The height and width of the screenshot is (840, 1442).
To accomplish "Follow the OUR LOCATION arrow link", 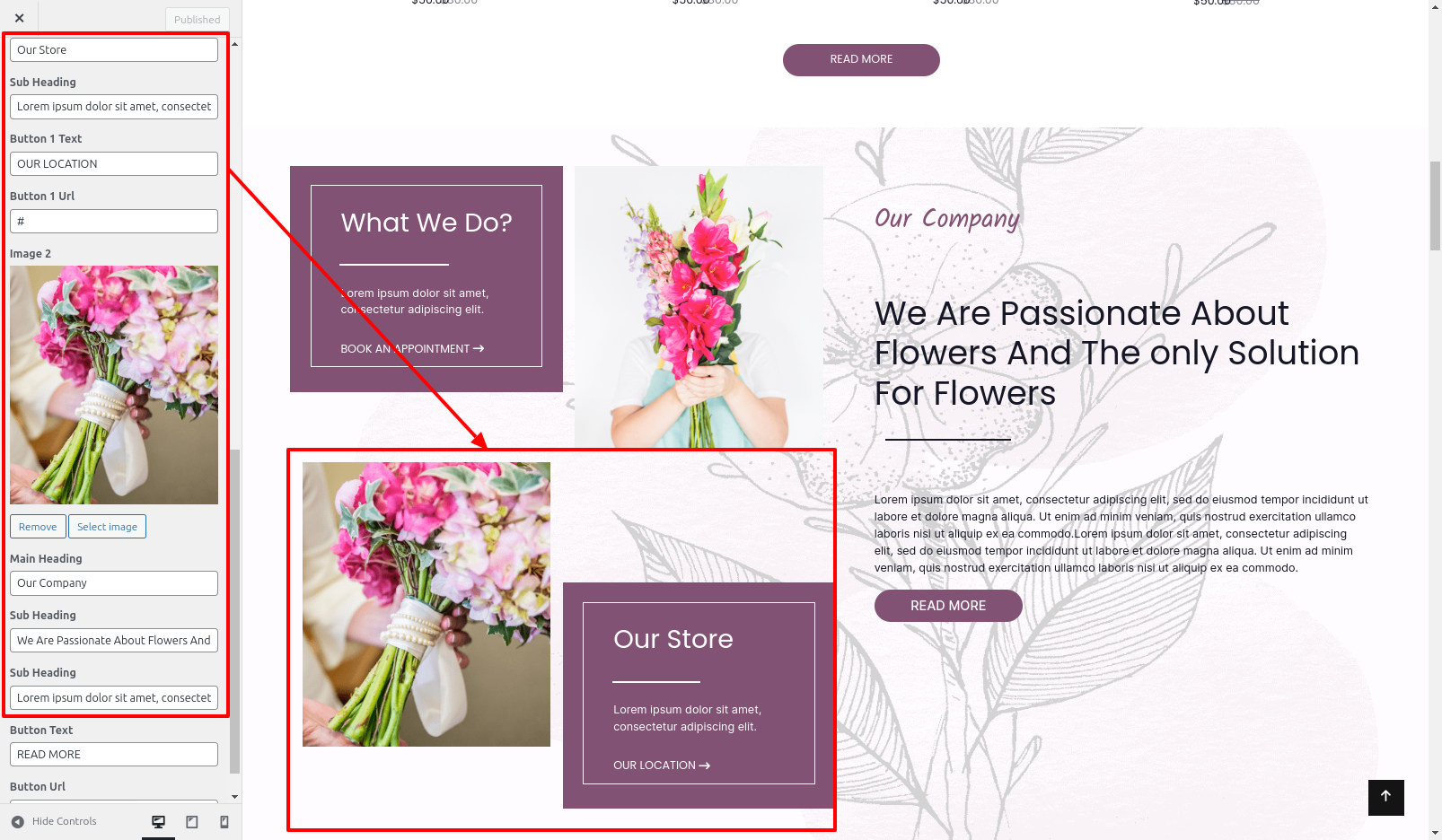I will pos(662,766).
